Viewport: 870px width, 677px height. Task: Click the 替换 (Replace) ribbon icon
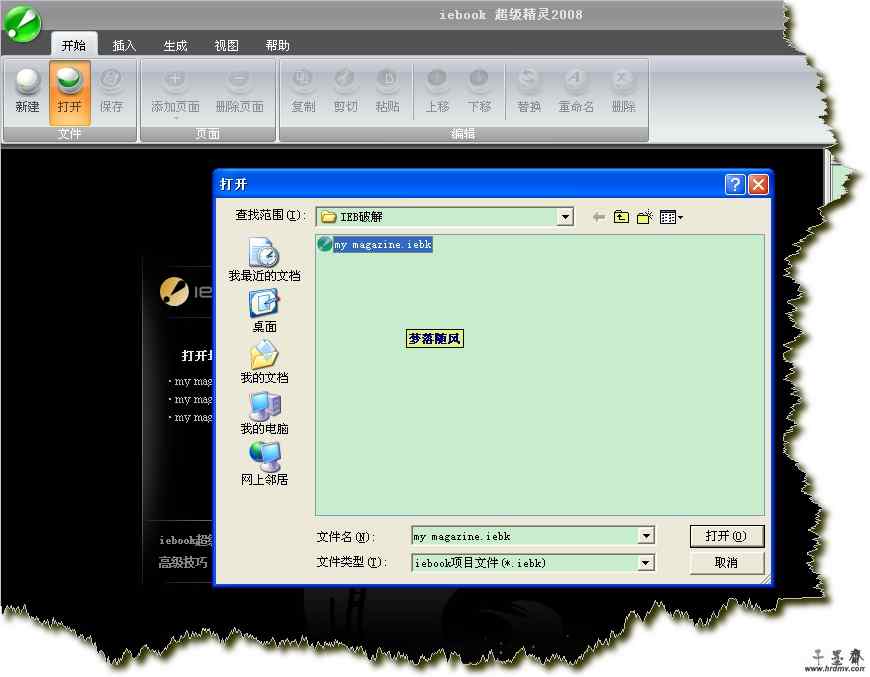[528, 90]
